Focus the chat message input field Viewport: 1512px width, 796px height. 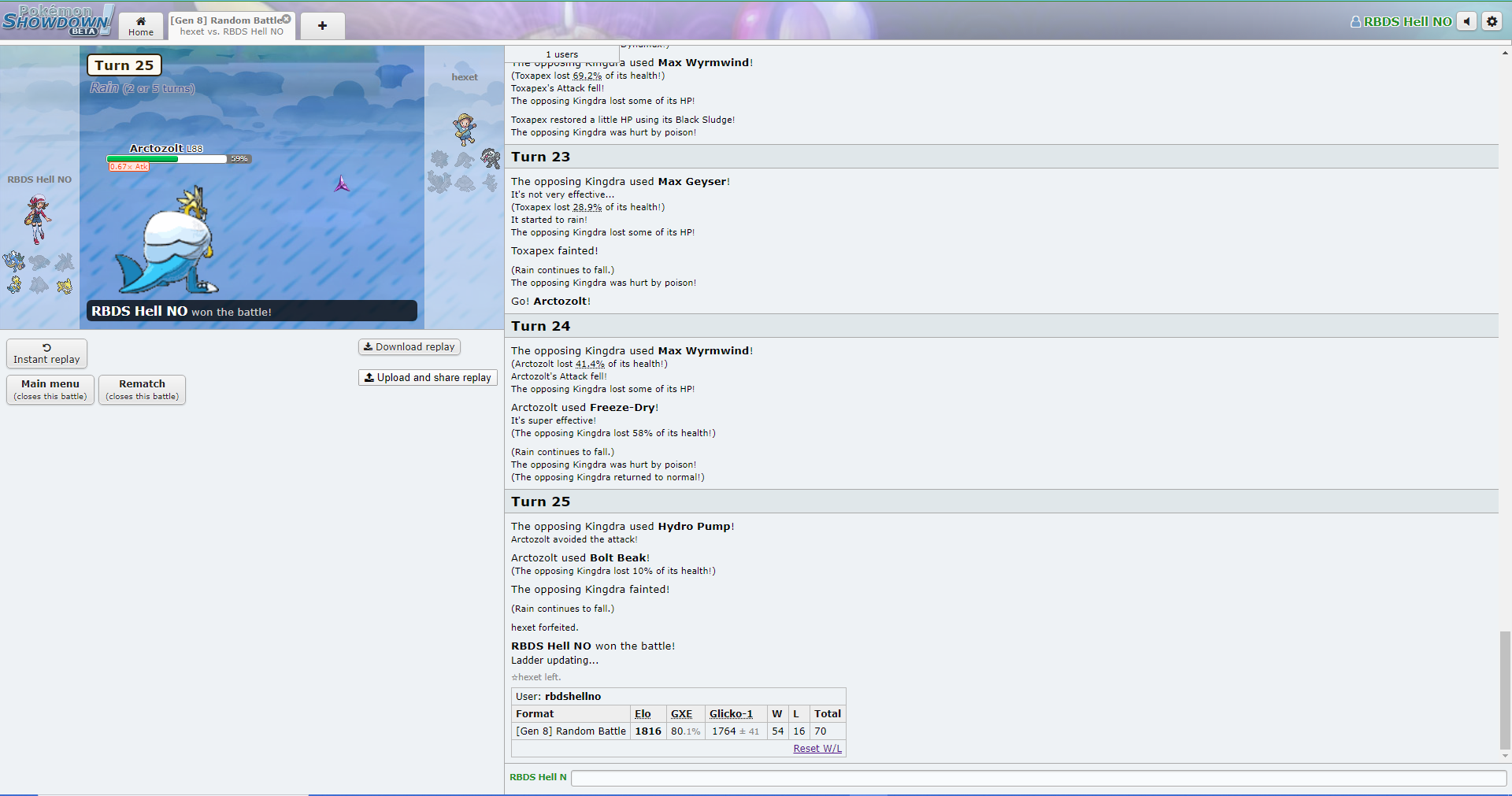[1039, 778]
